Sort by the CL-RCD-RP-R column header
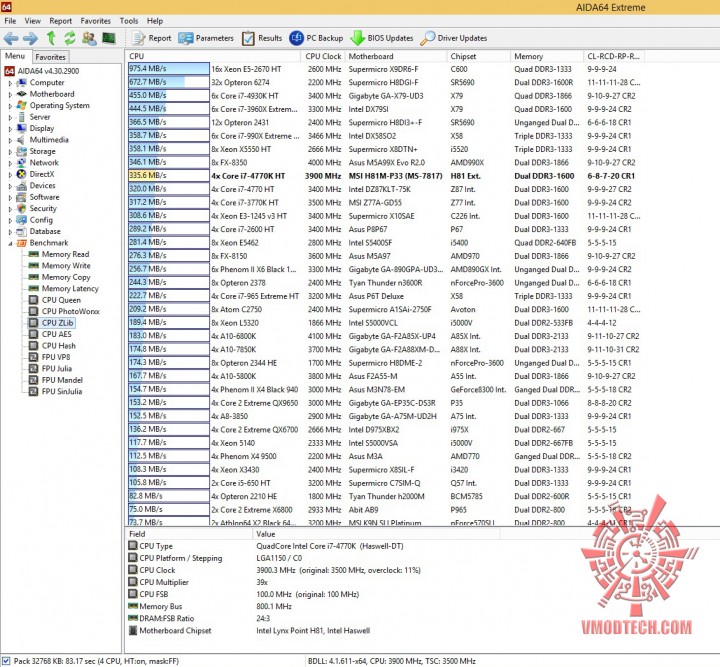 613,56
